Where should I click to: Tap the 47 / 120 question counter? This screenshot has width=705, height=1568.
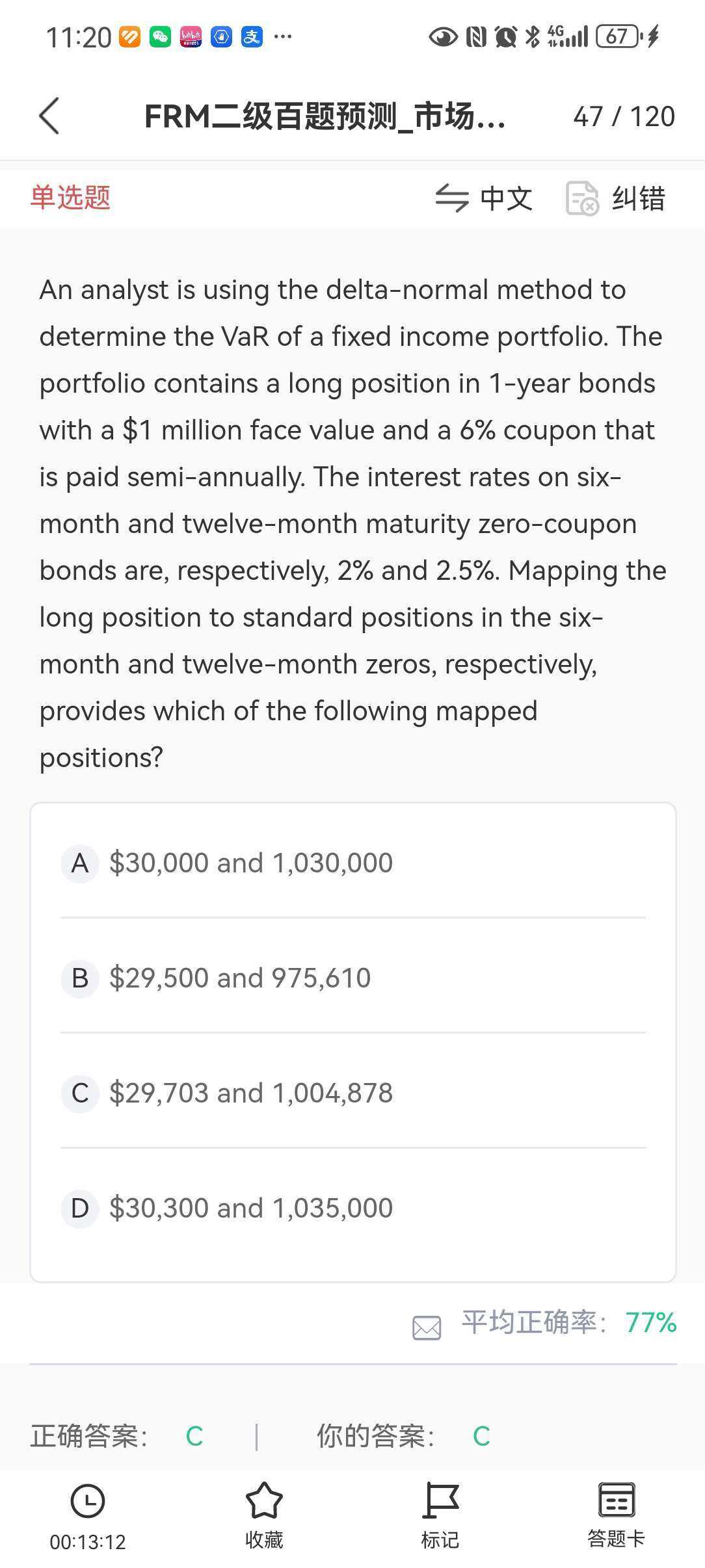(624, 117)
